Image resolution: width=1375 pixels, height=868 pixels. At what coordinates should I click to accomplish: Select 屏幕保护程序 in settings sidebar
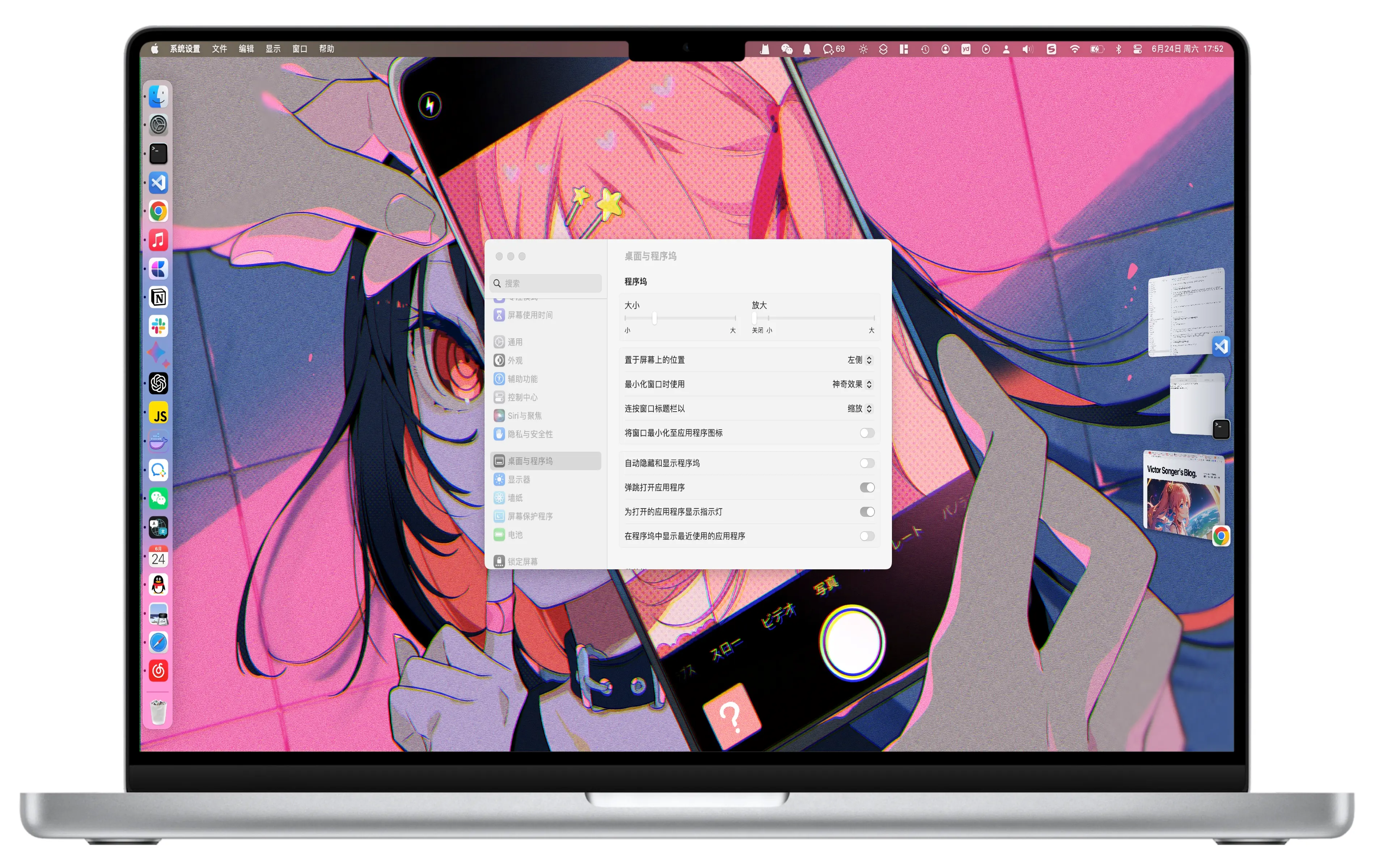point(546,516)
